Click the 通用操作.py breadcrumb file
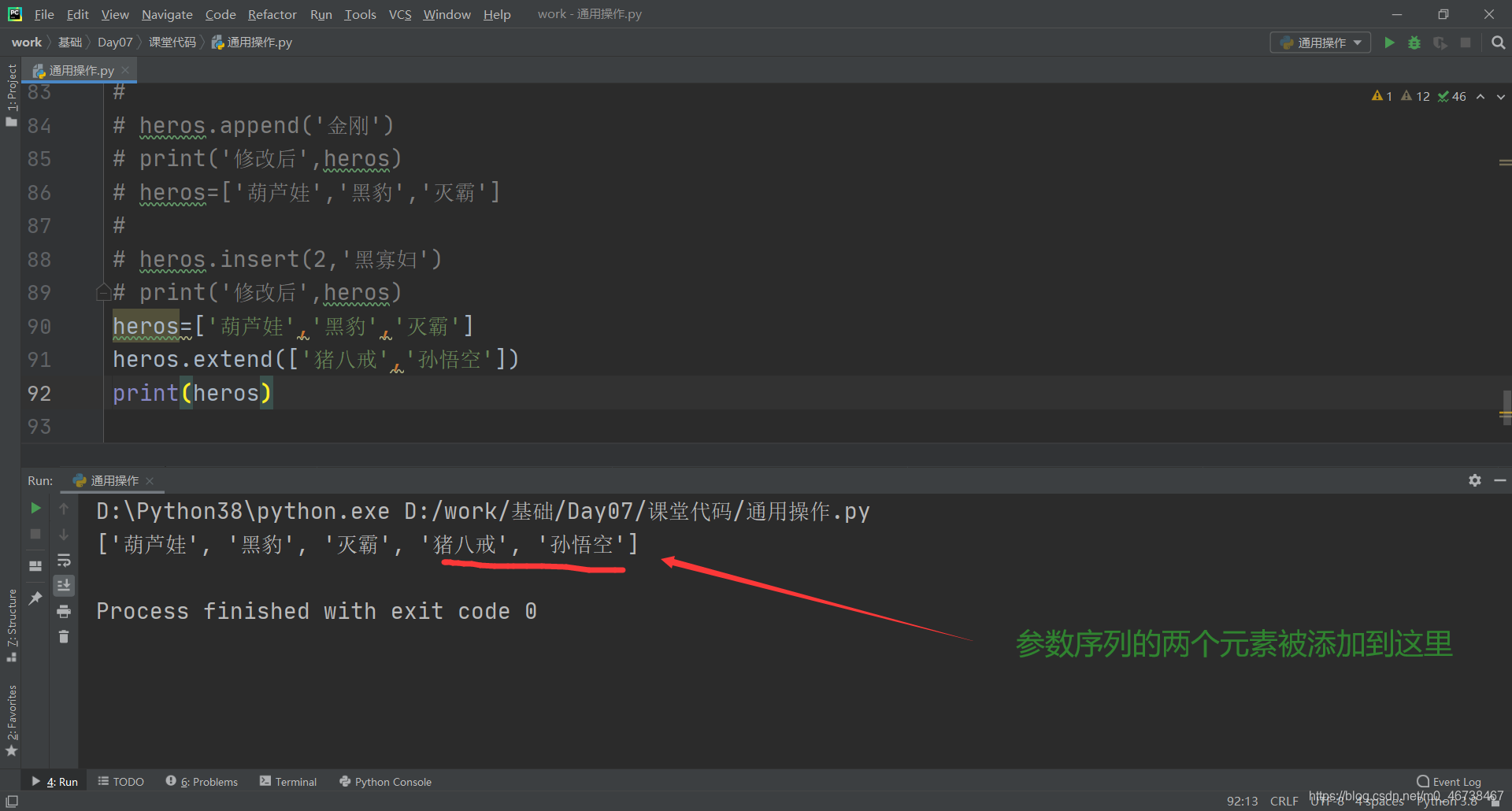1512x811 pixels. point(252,43)
